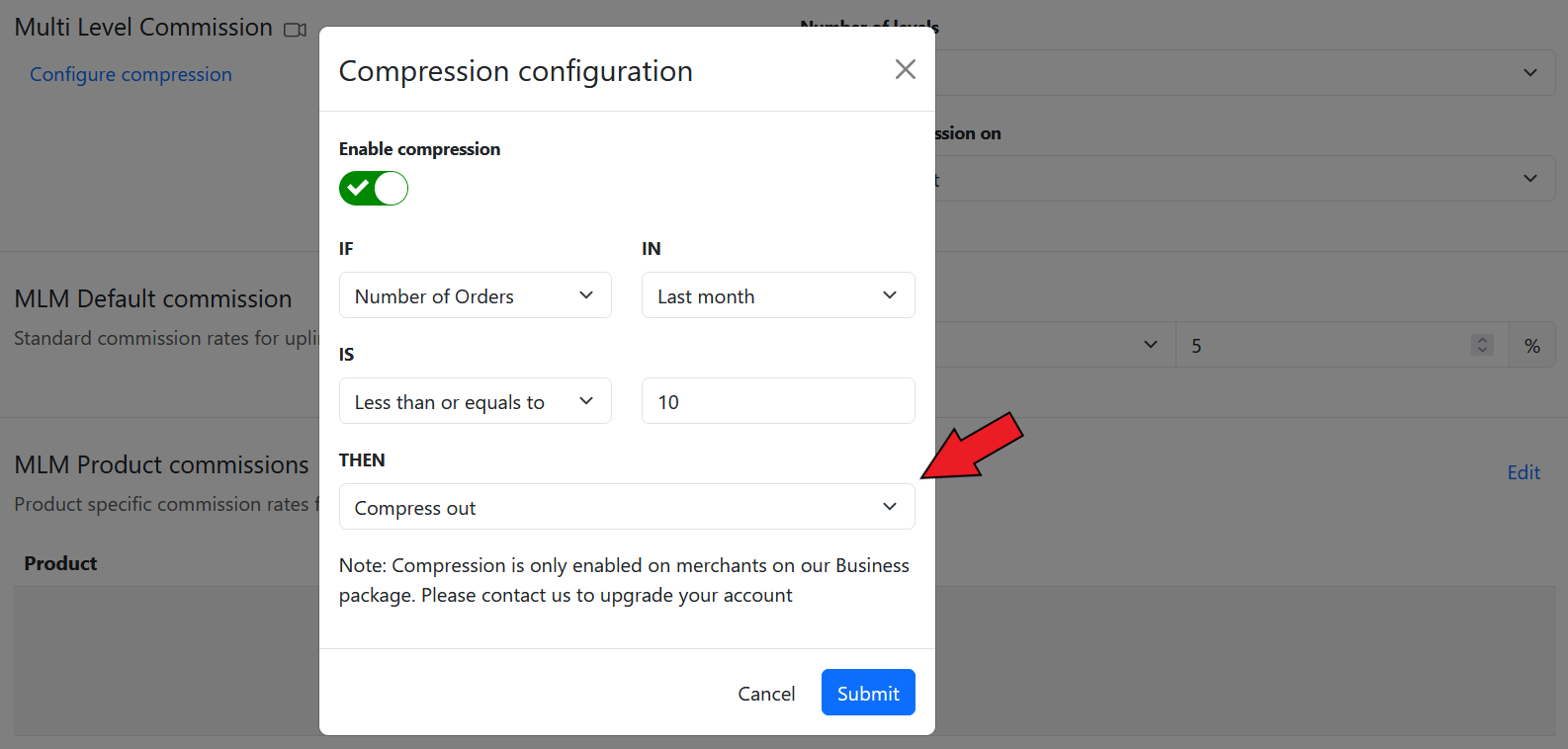This screenshot has height=749, width=1568.
Task: Click the threshold value field containing 10
Action: pyautogui.click(x=777, y=401)
